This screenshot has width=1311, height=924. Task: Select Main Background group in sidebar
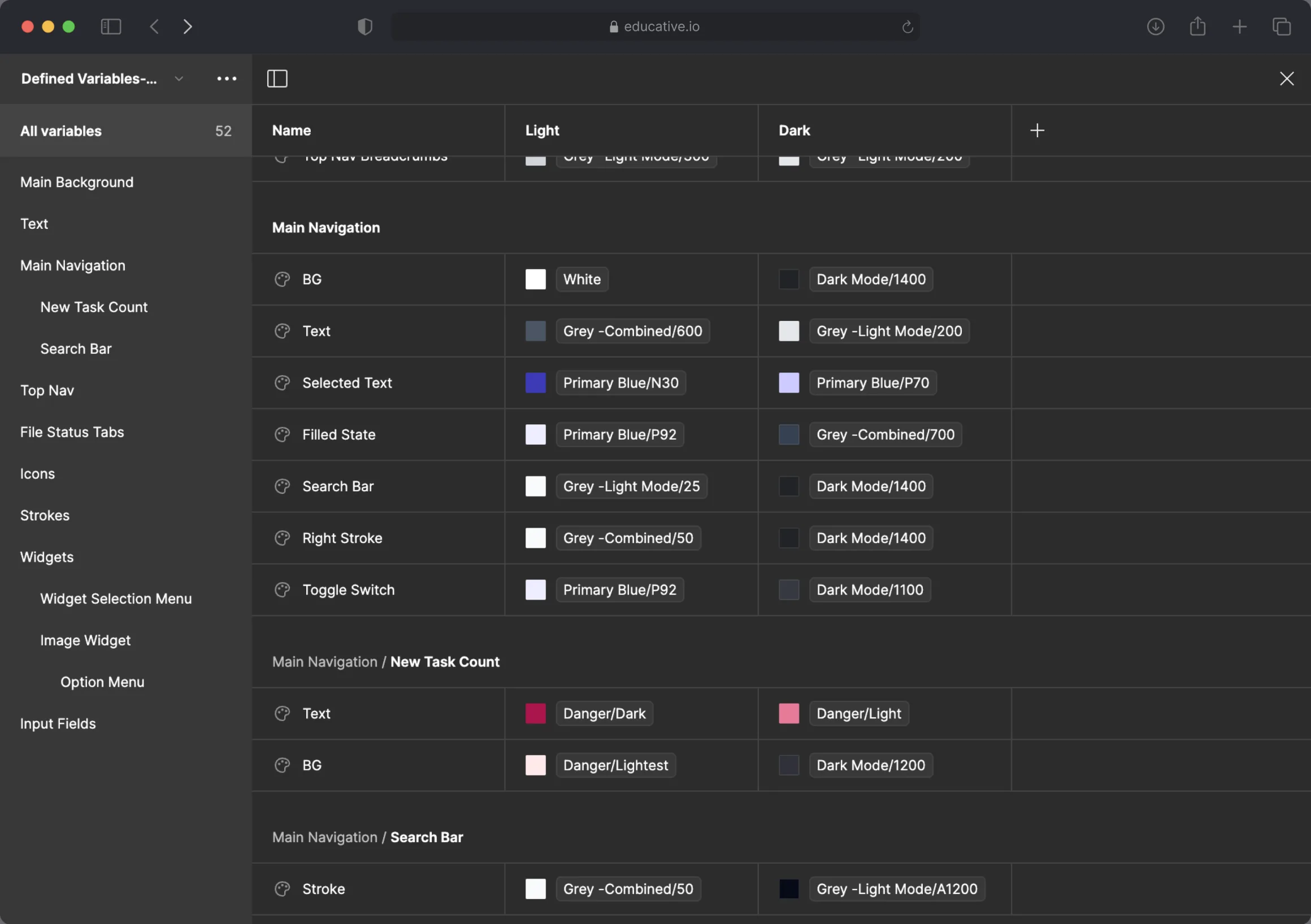[76, 182]
